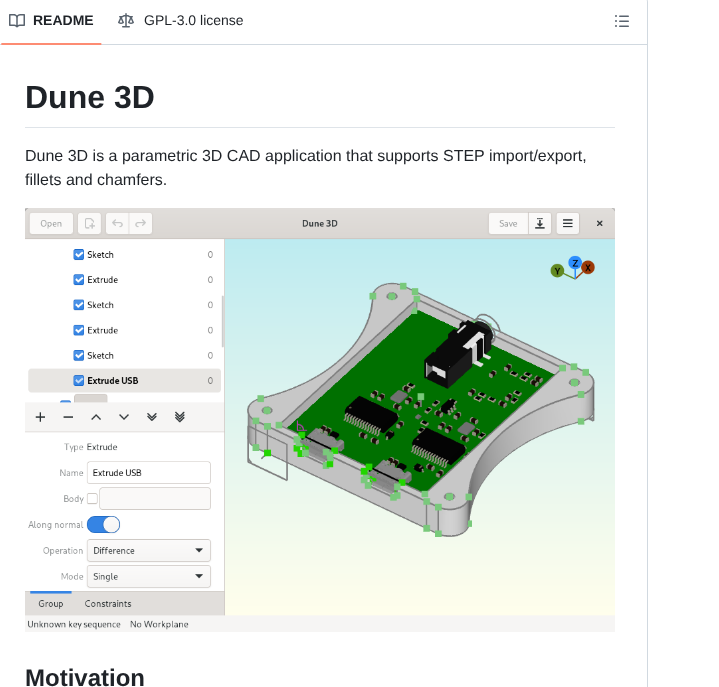Toggle the topmost Sketch row checkbox

tap(79, 255)
